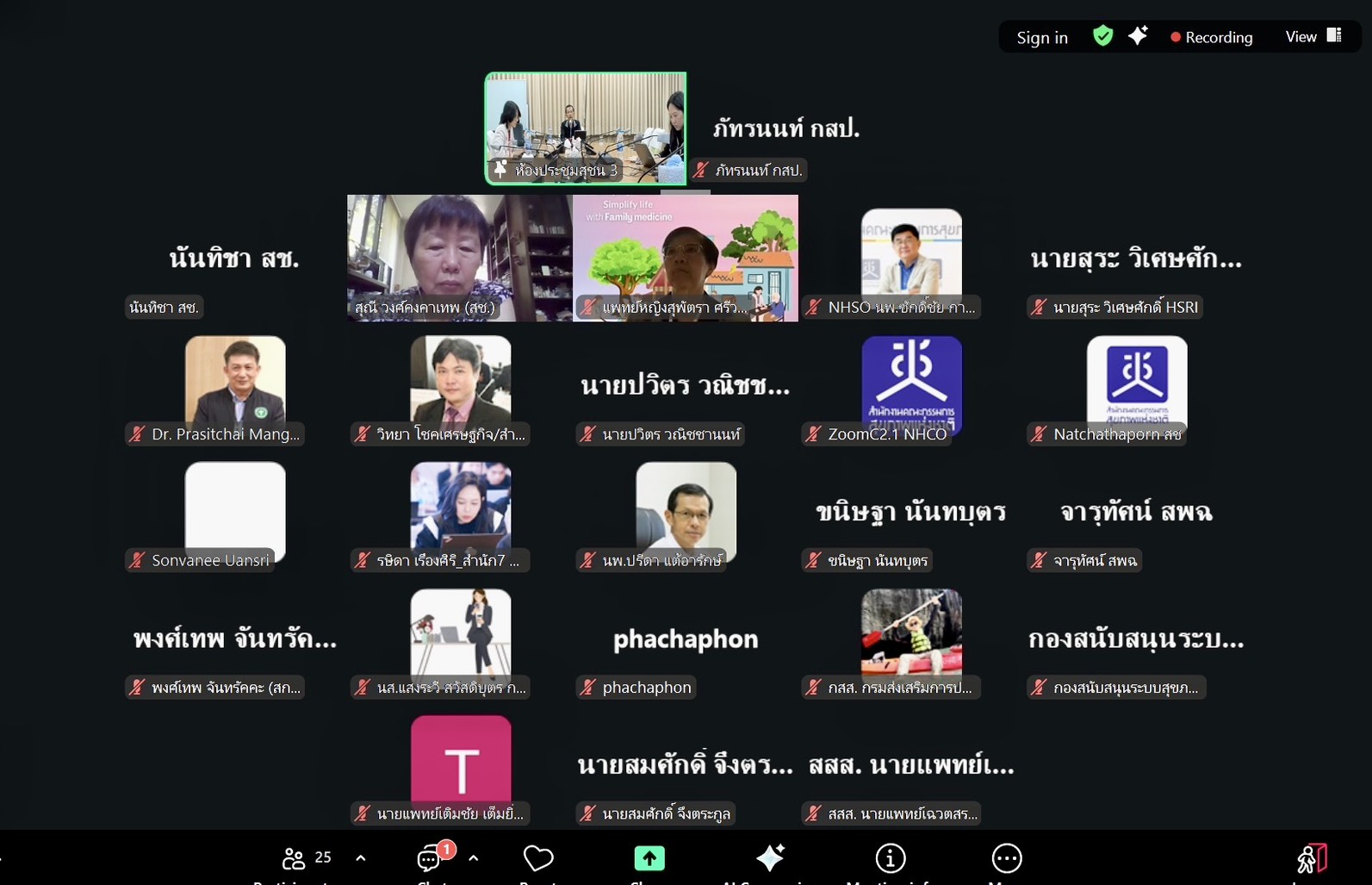The height and width of the screenshot is (885, 1372).
Task: Click the Sign in button
Action: tap(1041, 37)
